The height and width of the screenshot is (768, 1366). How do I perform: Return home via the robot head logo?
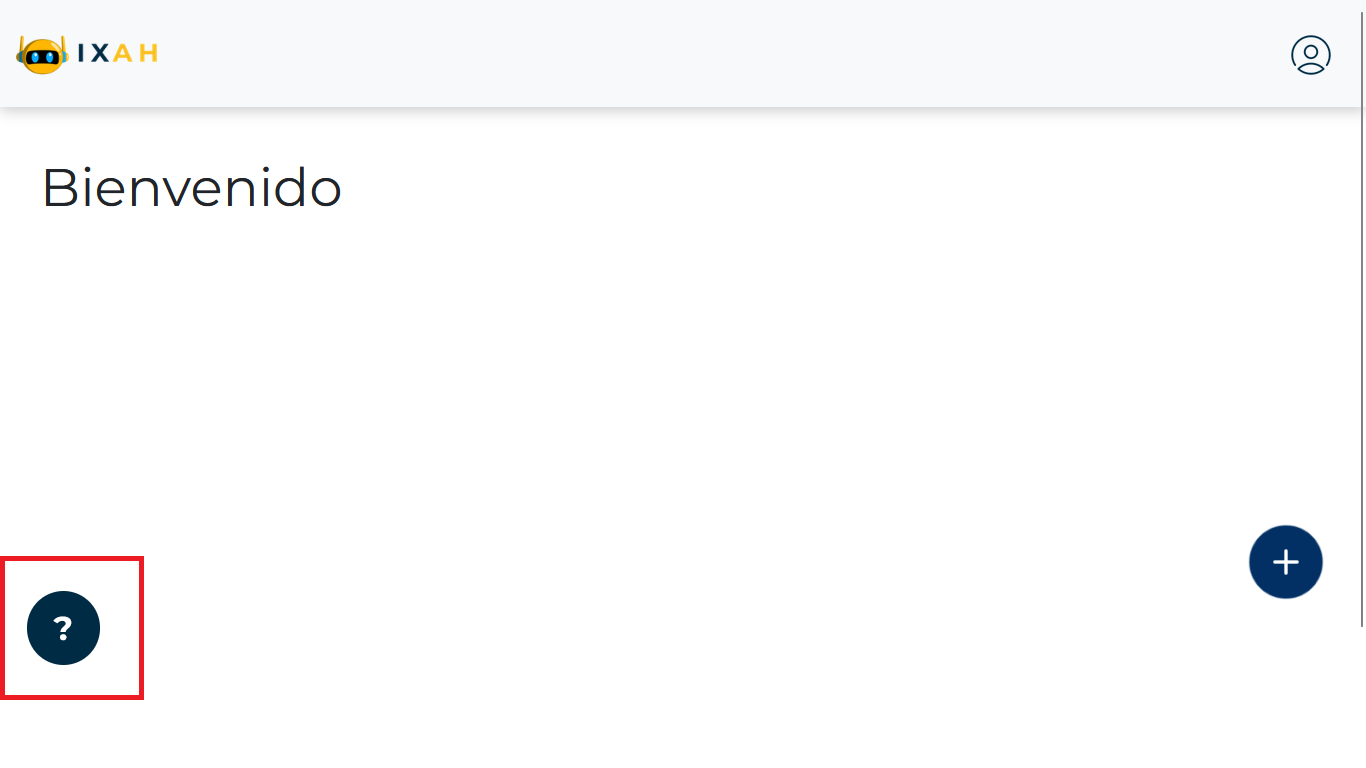pyautogui.click(x=42, y=55)
